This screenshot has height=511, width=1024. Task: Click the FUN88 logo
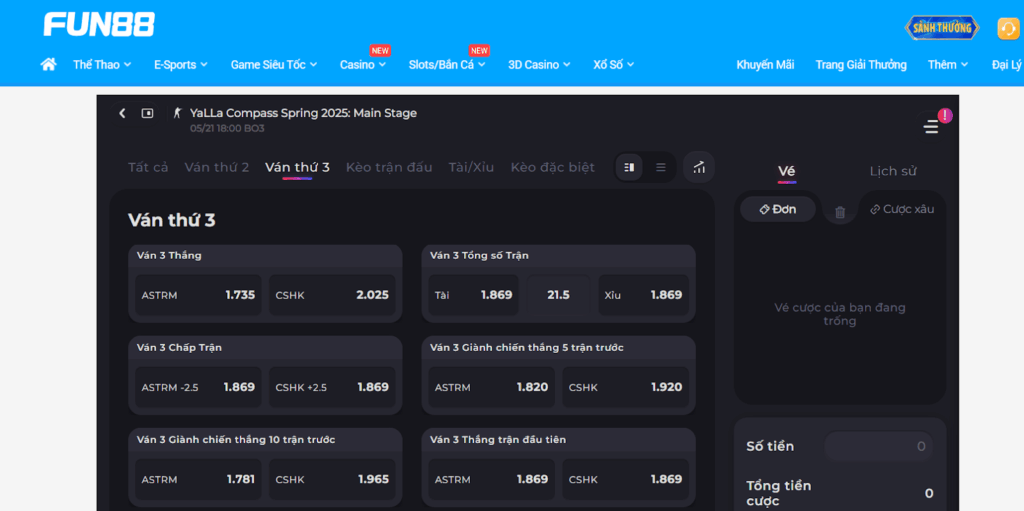(x=99, y=24)
